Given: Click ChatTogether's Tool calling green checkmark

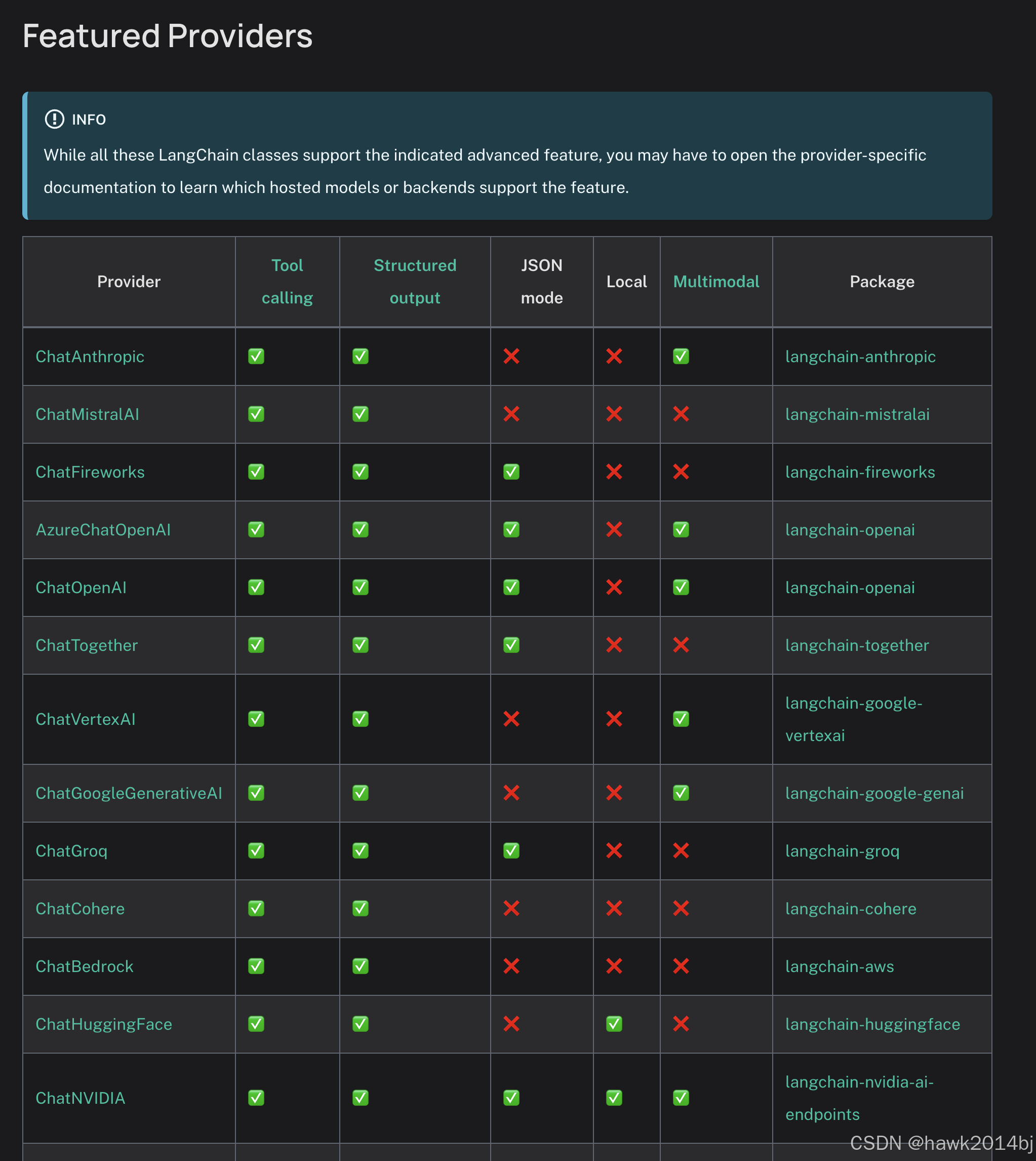Looking at the screenshot, I should pyautogui.click(x=256, y=645).
